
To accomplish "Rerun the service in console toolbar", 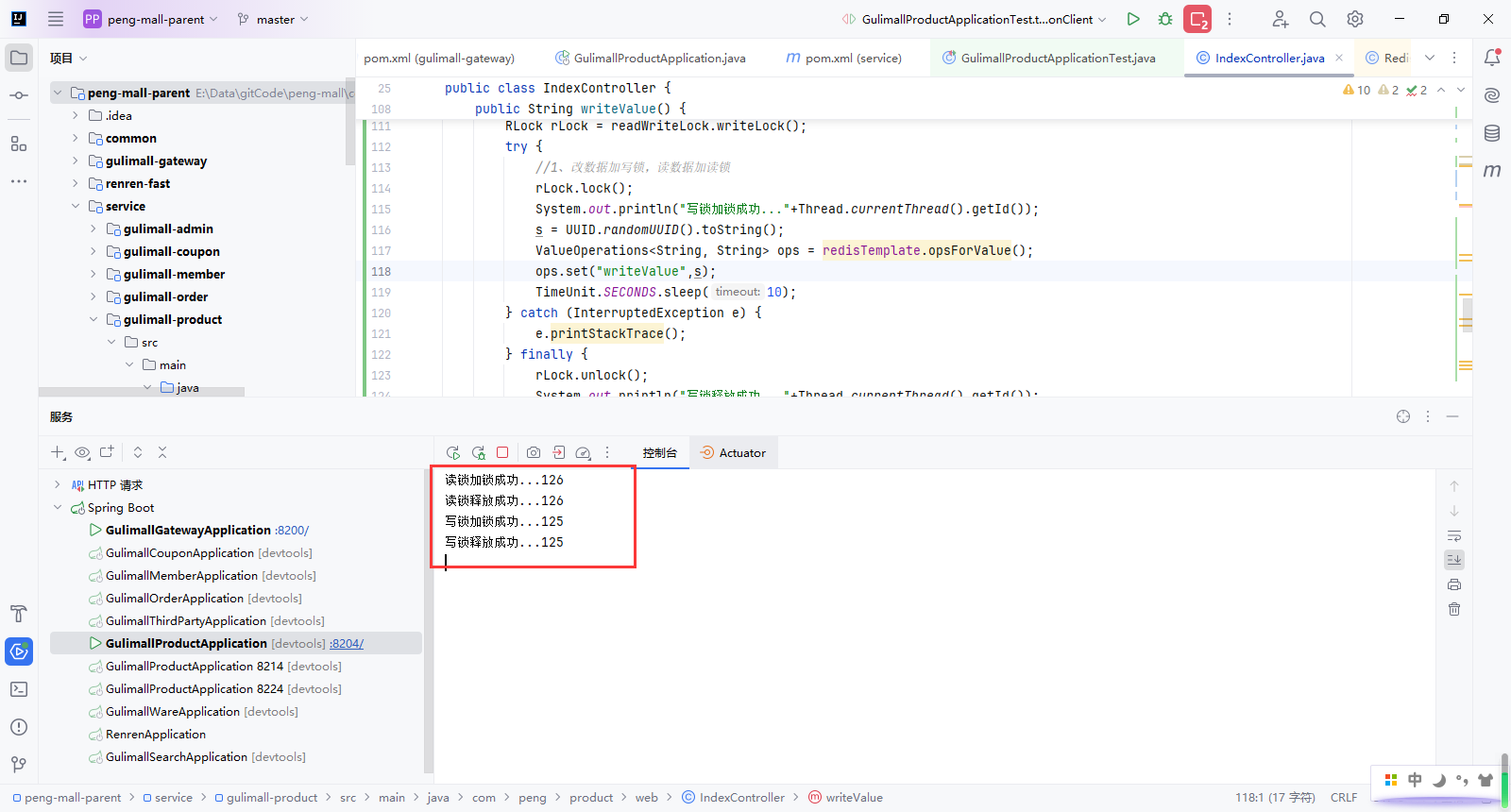I will click(453, 453).
